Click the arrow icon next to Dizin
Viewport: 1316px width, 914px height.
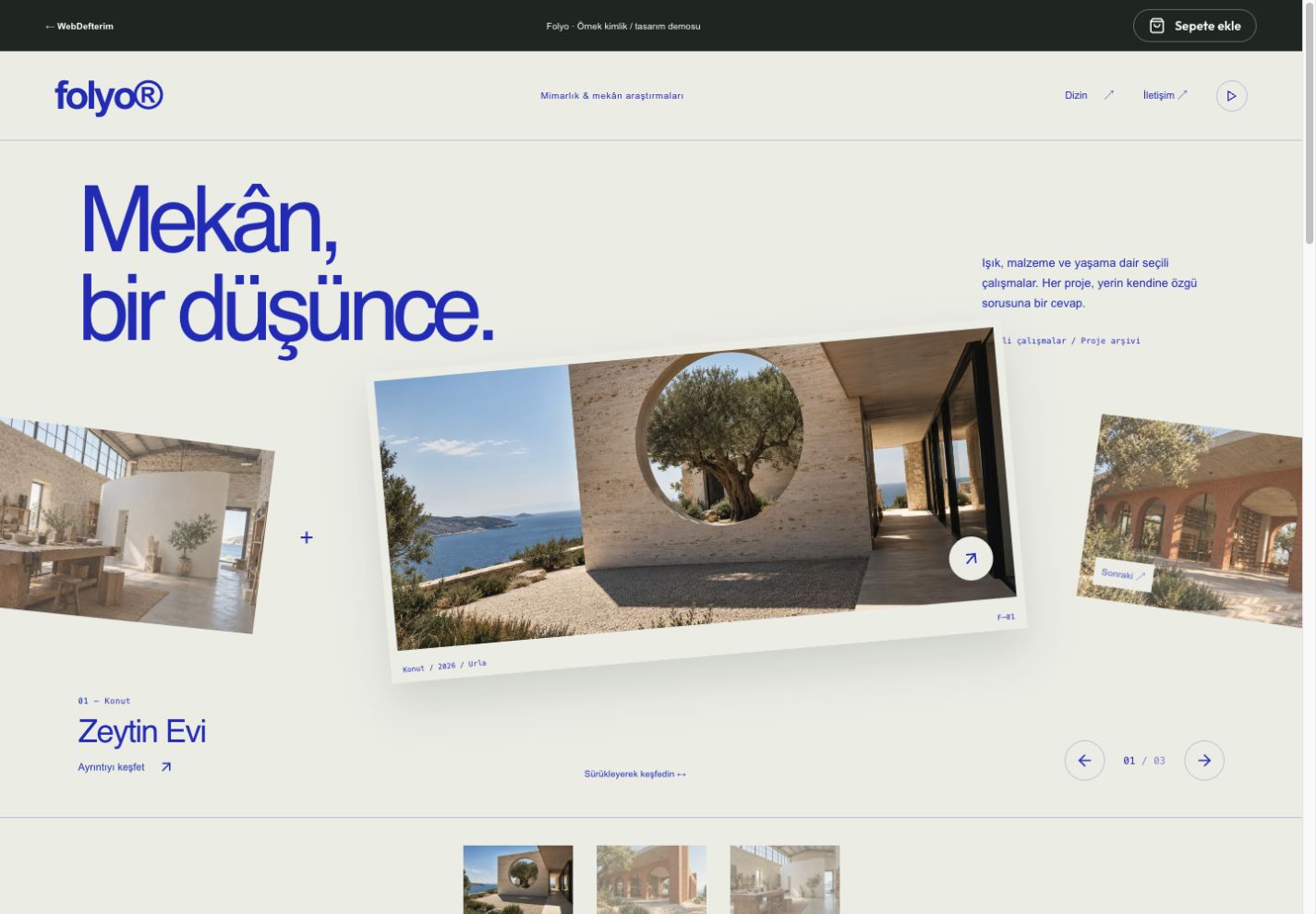pyautogui.click(x=1108, y=95)
